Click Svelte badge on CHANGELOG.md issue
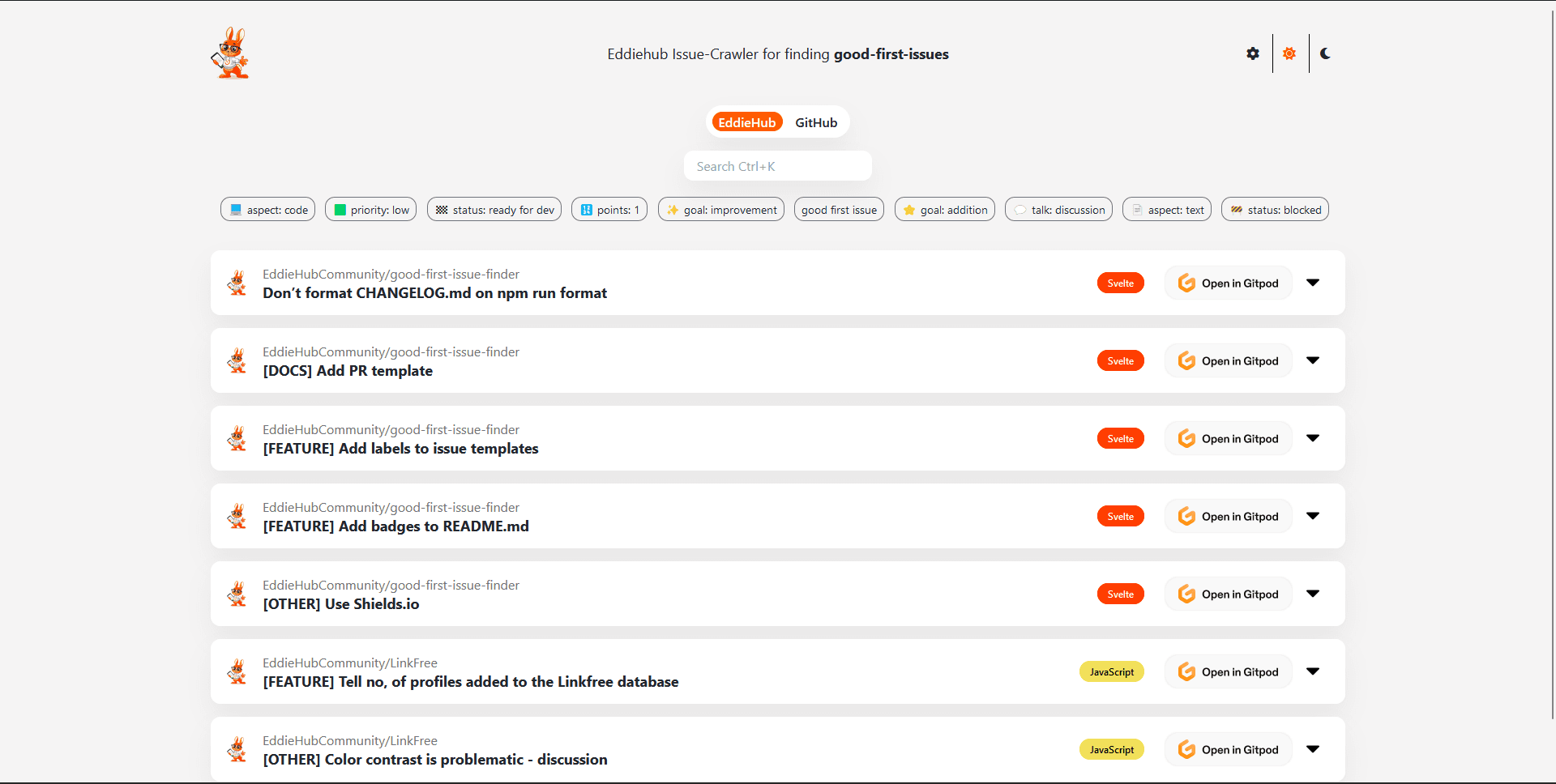 click(x=1121, y=283)
